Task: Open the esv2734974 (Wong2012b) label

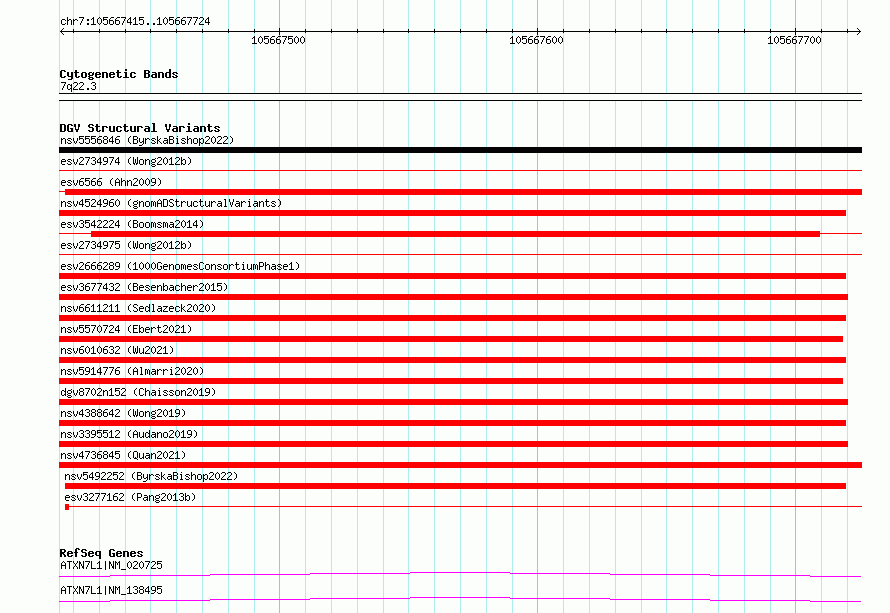Action: [x=126, y=161]
